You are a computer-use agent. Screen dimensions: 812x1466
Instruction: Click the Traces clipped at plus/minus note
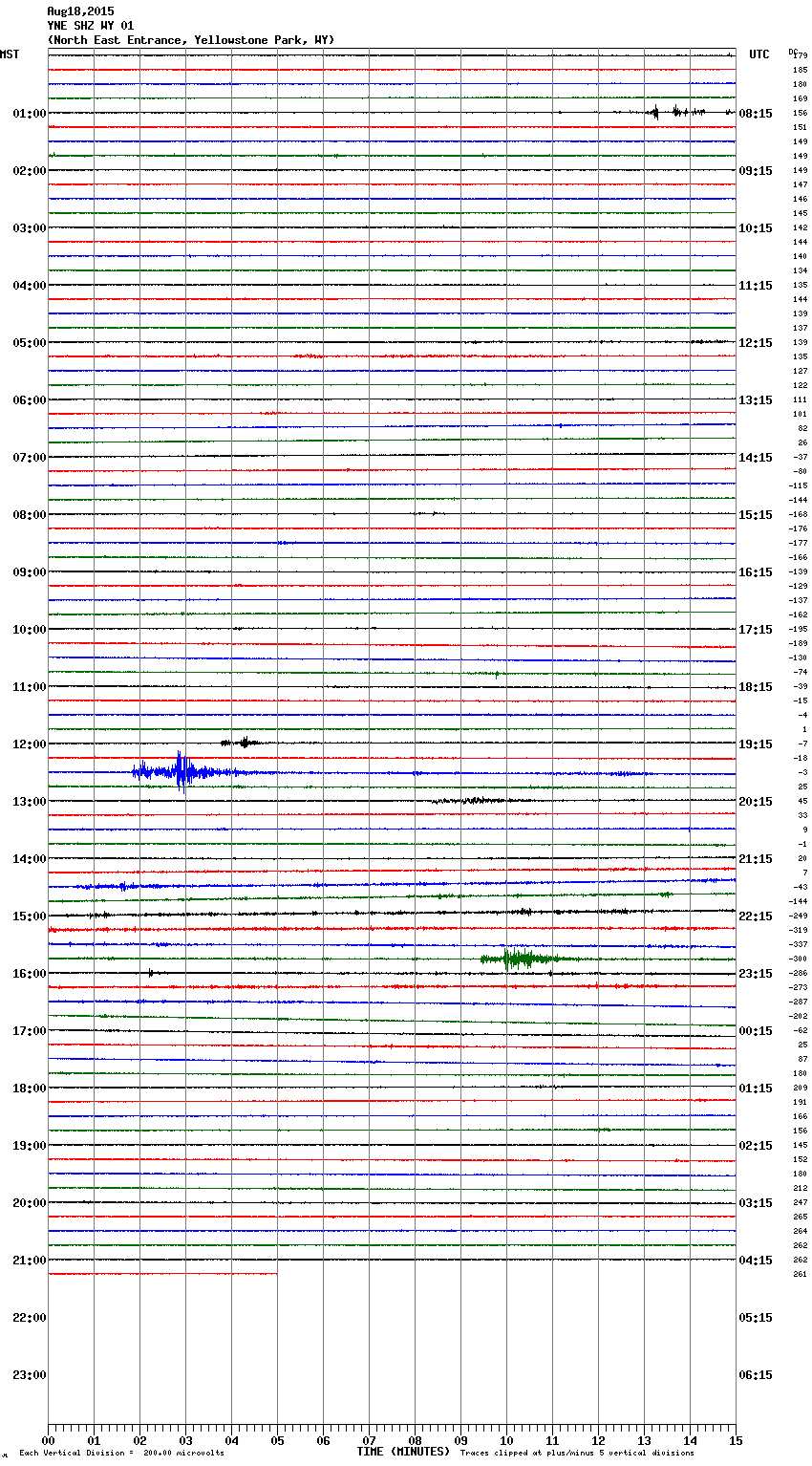coord(577,1454)
